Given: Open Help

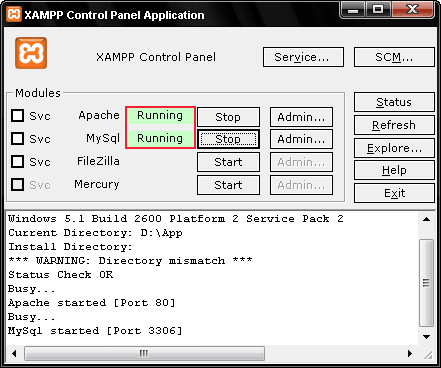Looking at the screenshot, I should 394,170.
